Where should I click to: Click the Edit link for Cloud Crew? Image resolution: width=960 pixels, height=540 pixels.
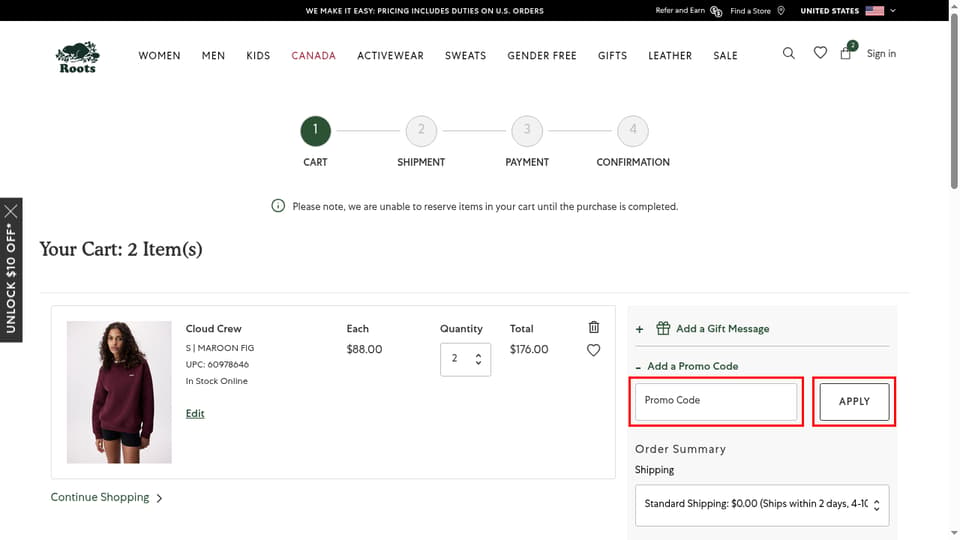pyautogui.click(x=195, y=414)
